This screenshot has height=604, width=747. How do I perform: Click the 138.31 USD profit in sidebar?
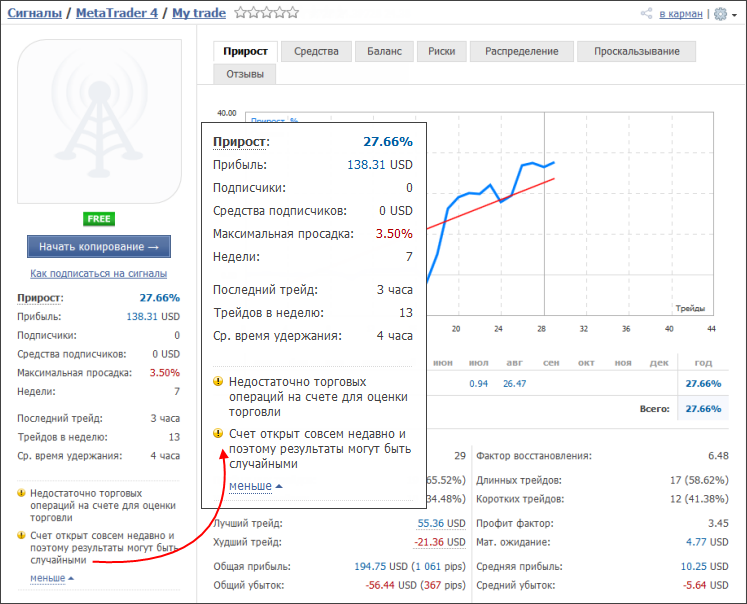pyautogui.click(x=153, y=316)
